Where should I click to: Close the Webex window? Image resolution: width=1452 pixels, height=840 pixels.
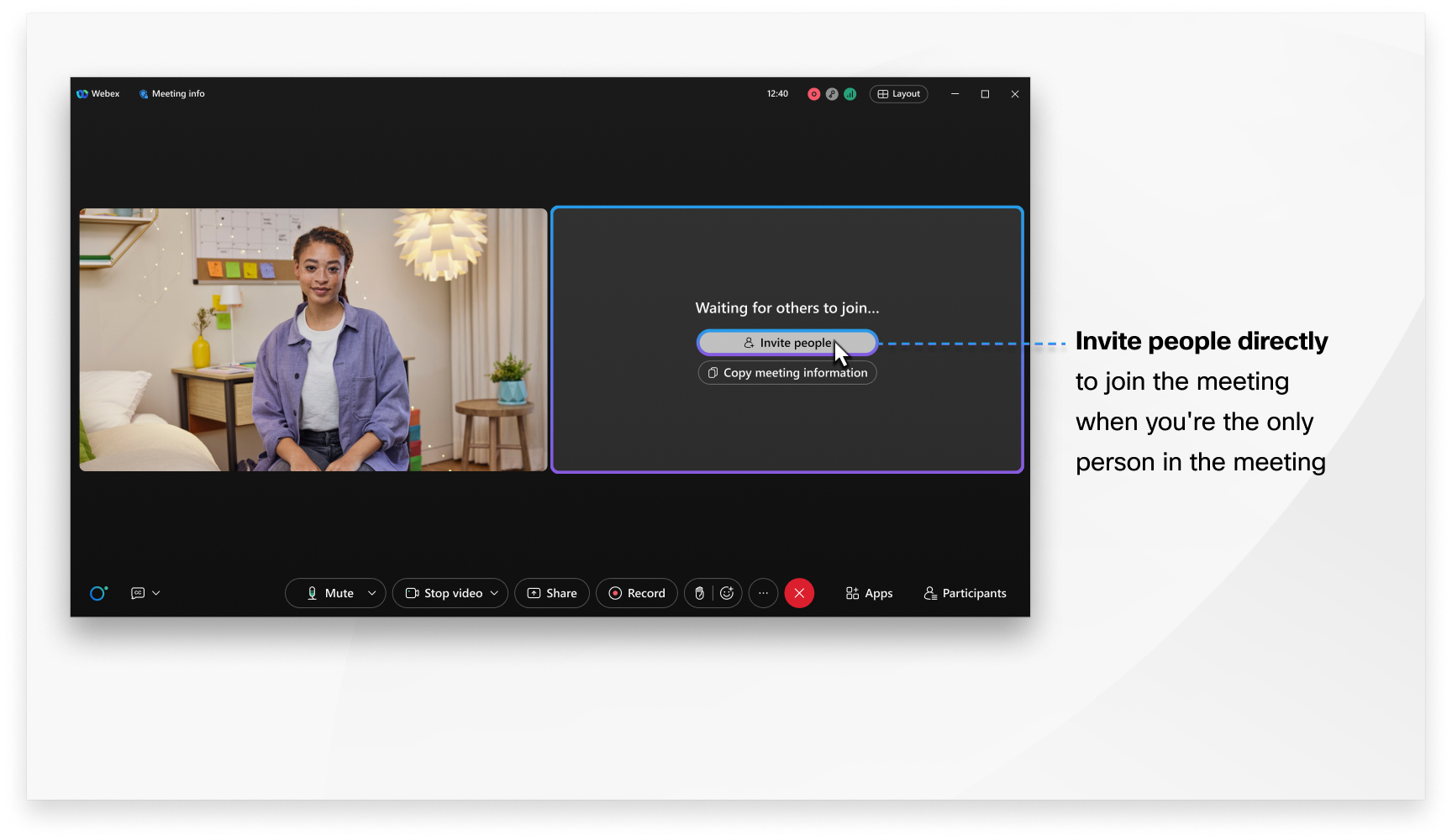1015,94
